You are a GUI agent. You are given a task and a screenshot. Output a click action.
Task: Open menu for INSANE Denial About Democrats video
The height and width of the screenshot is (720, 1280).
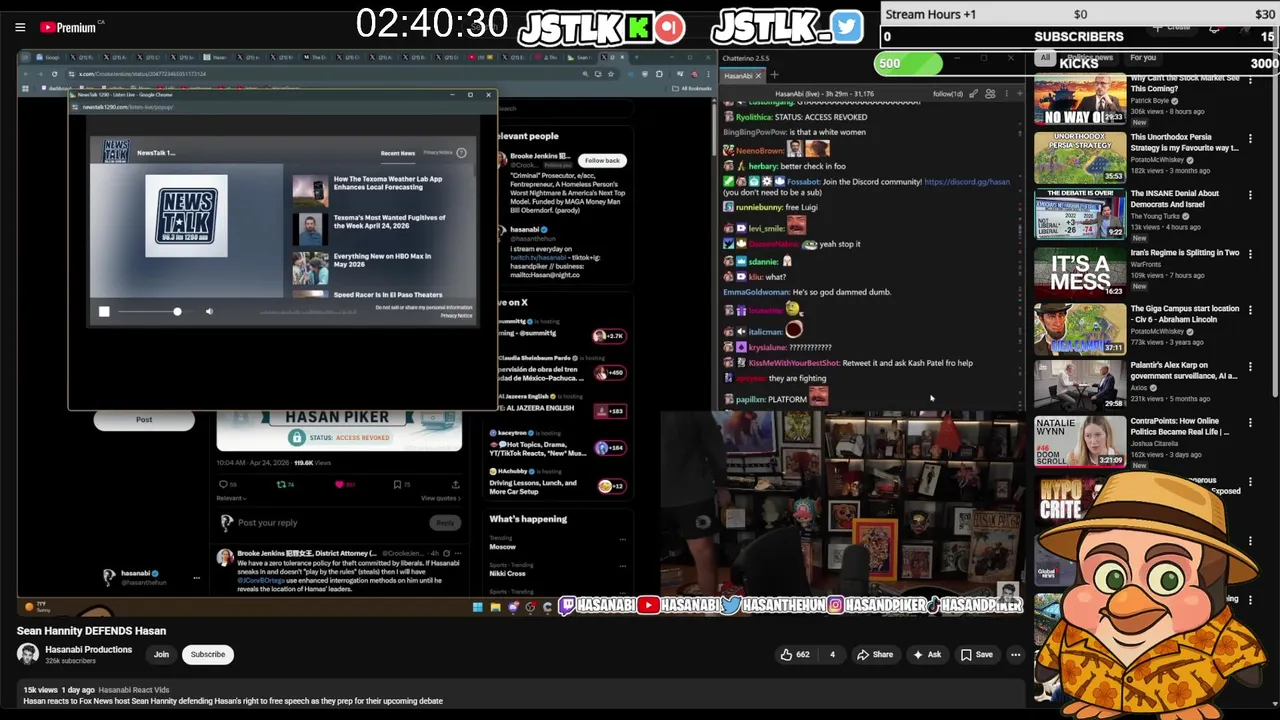click(1250, 197)
